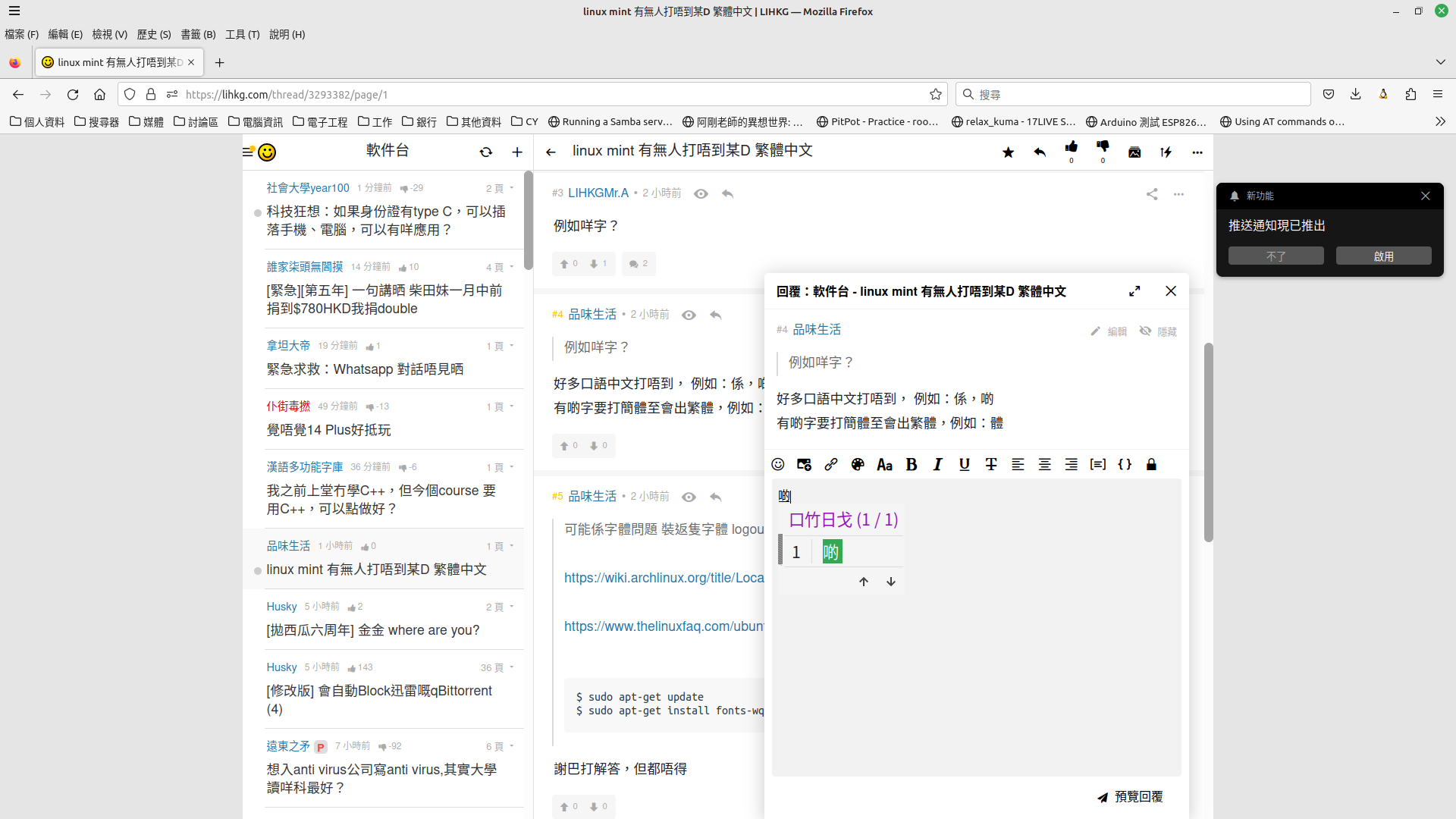Click 啟用 on push notification popup
The width and height of the screenshot is (1456, 819).
[x=1383, y=256]
